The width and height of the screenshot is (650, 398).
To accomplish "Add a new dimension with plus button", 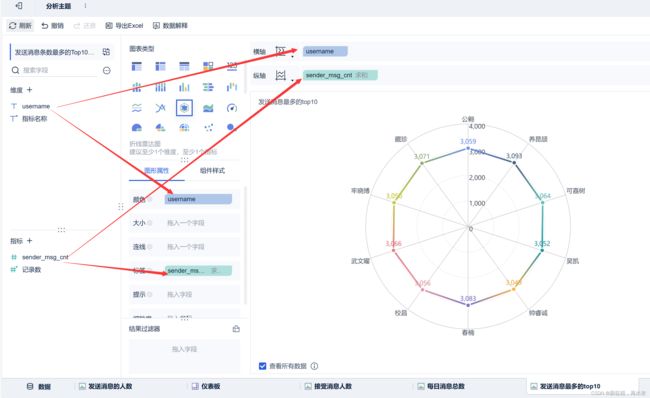I will tap(29, 90).
